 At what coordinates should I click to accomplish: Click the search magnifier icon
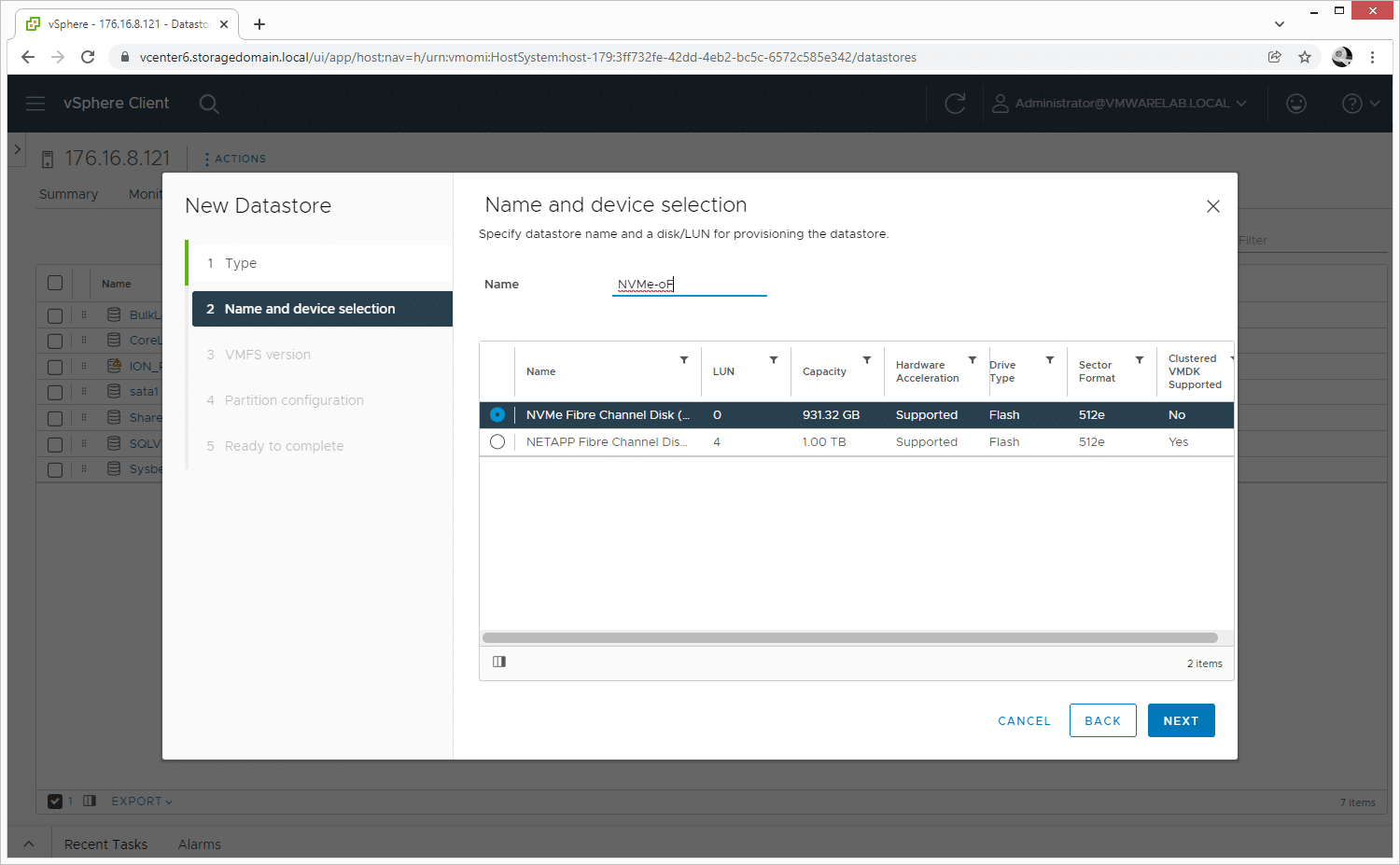tap(209, 104)
